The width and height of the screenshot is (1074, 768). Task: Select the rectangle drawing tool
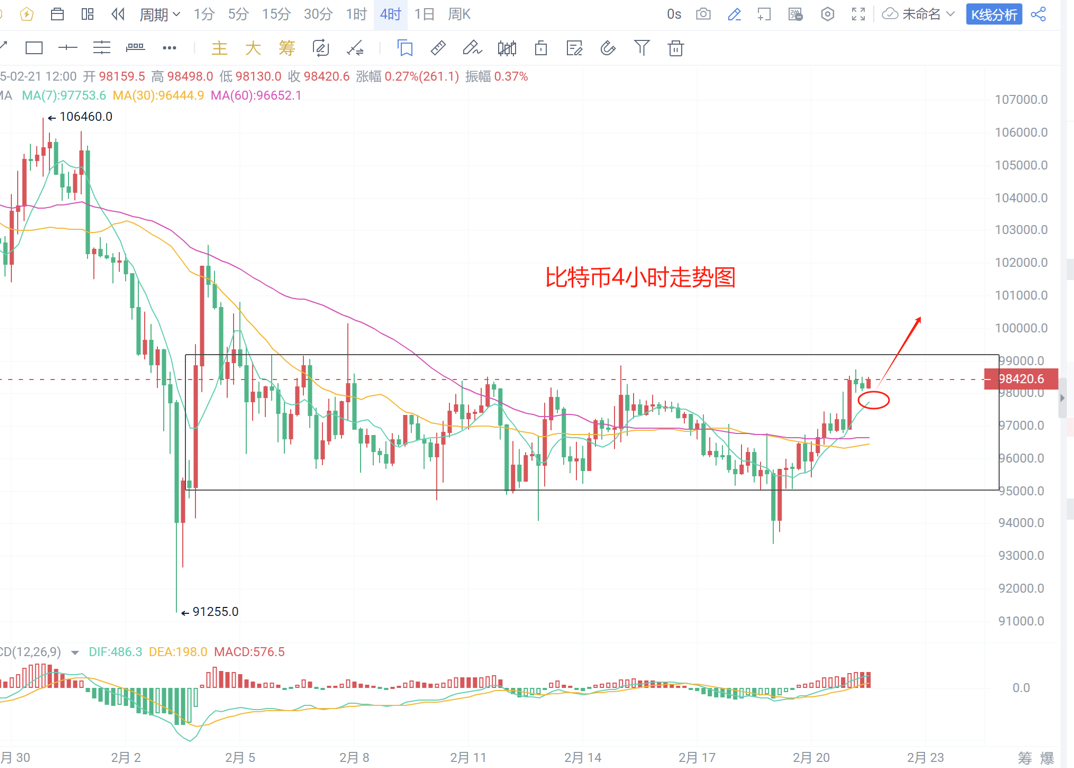click(x=34, y=48)
